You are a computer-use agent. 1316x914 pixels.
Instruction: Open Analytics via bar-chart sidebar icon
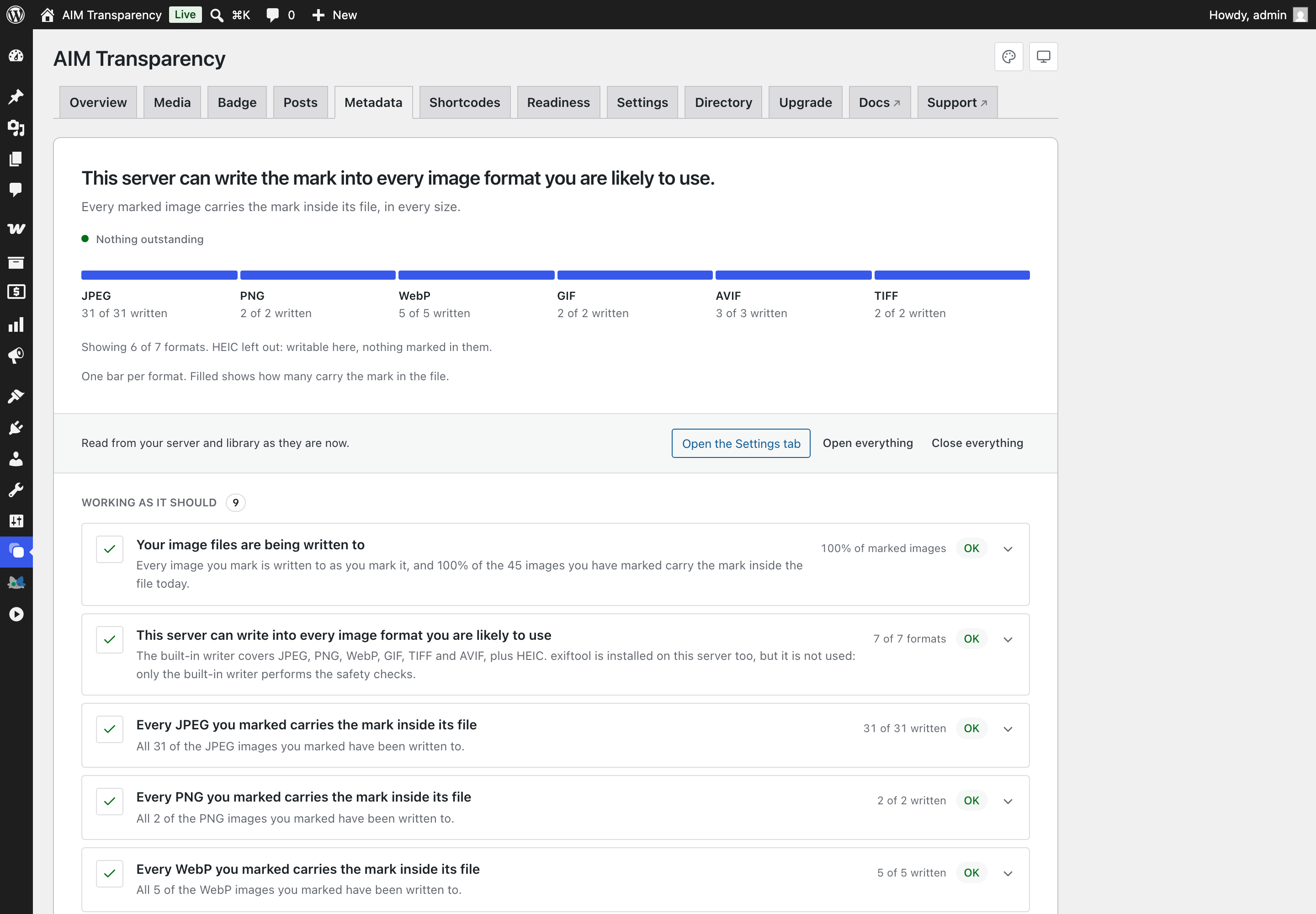tap(16, 325)
